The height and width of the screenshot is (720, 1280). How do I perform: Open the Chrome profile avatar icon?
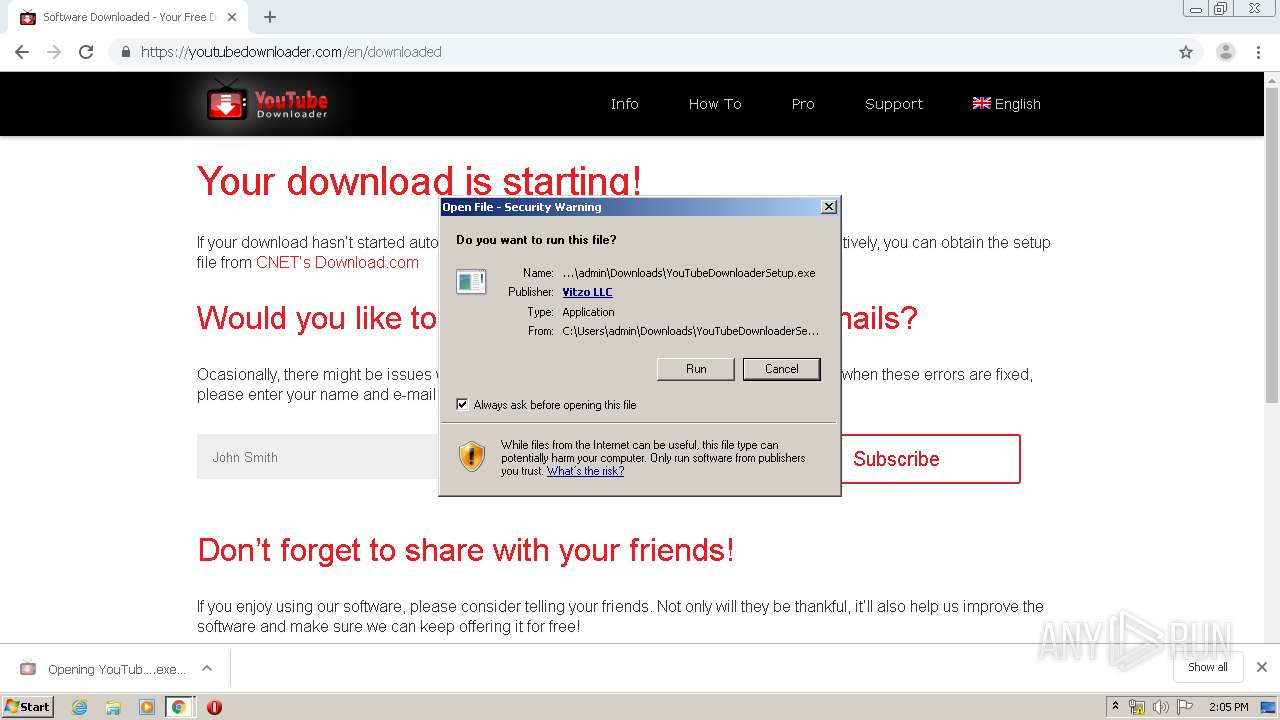[1226, 52]
